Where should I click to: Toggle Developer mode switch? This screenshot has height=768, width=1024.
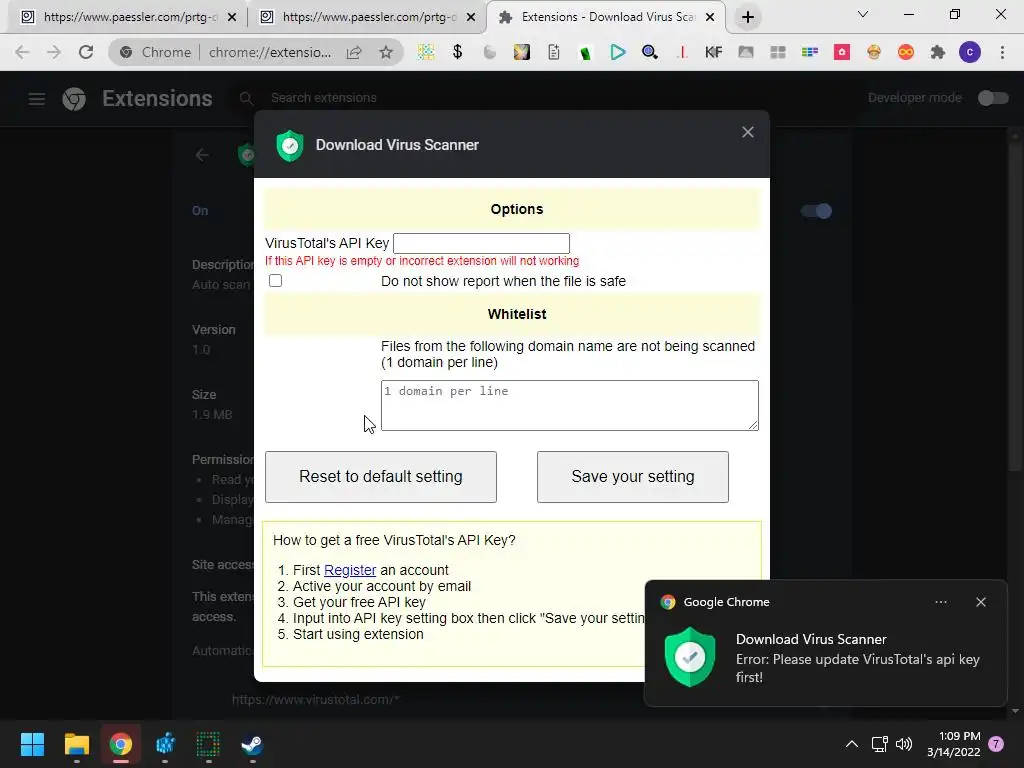[x=993, y=98]
